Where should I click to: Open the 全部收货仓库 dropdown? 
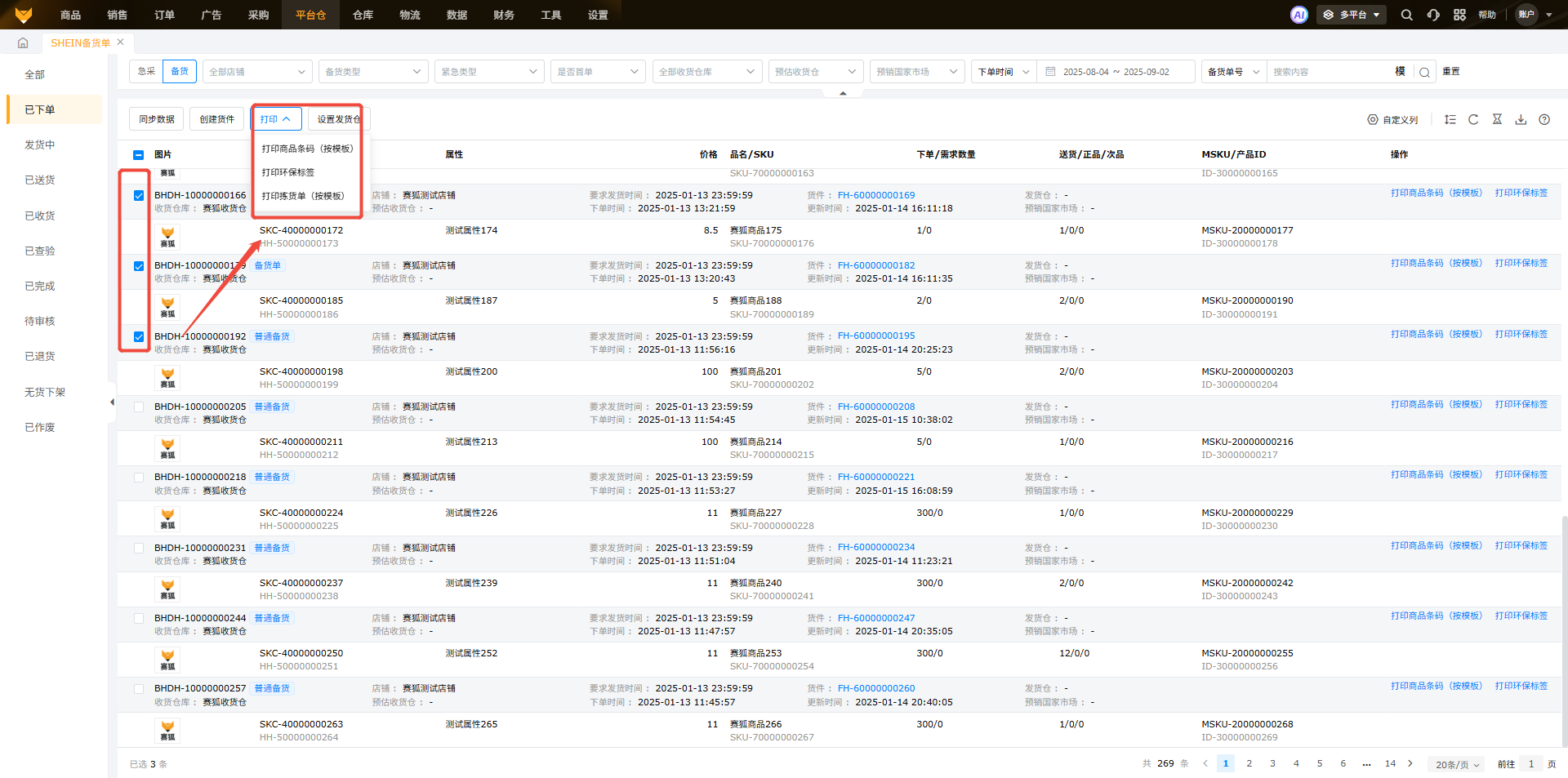tap(707, 72)
